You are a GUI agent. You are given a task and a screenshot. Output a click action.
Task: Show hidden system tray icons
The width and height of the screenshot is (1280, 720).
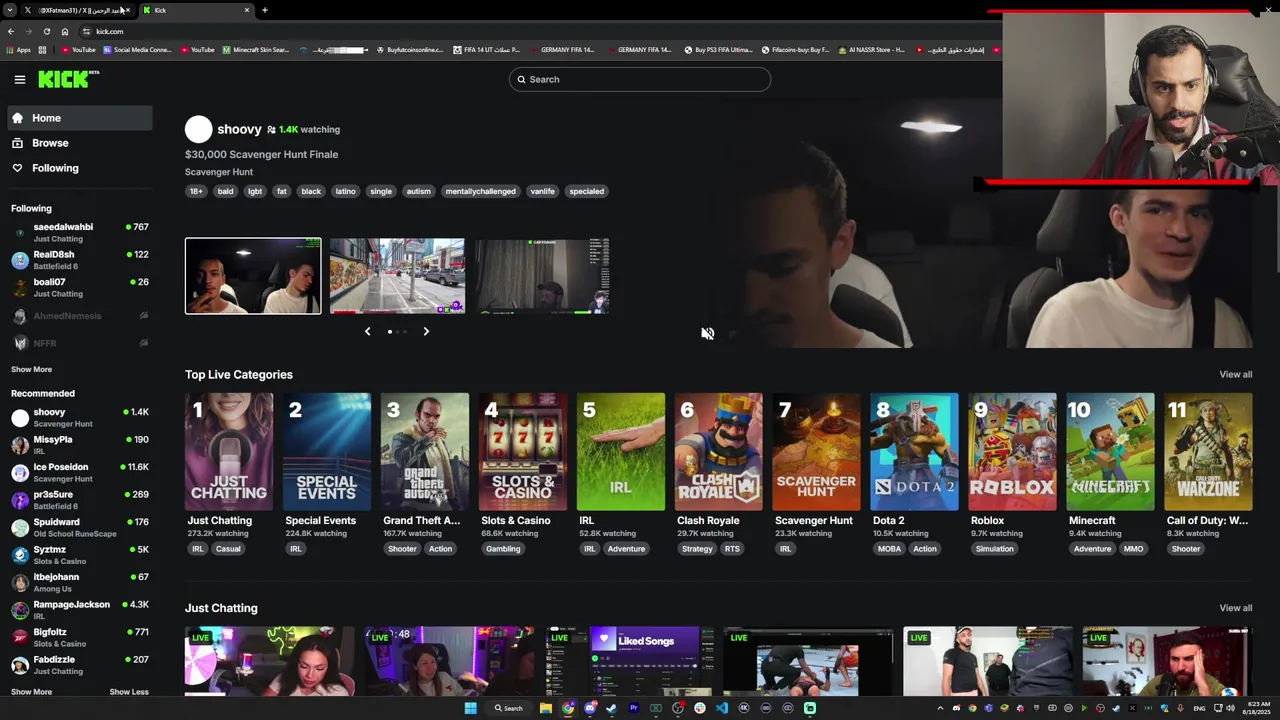point(940,708)
